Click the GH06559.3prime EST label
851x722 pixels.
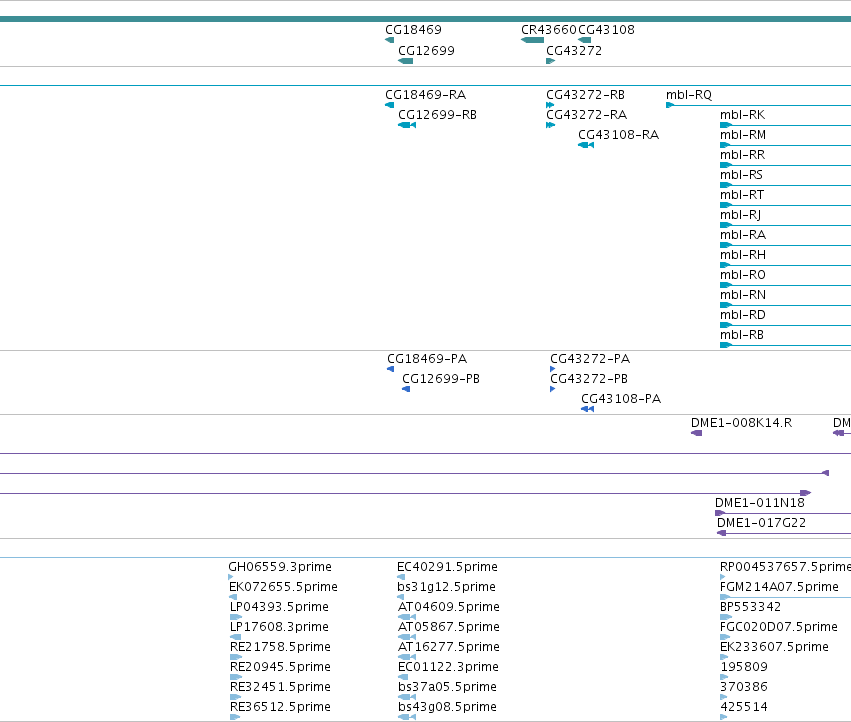click(280, 567)
